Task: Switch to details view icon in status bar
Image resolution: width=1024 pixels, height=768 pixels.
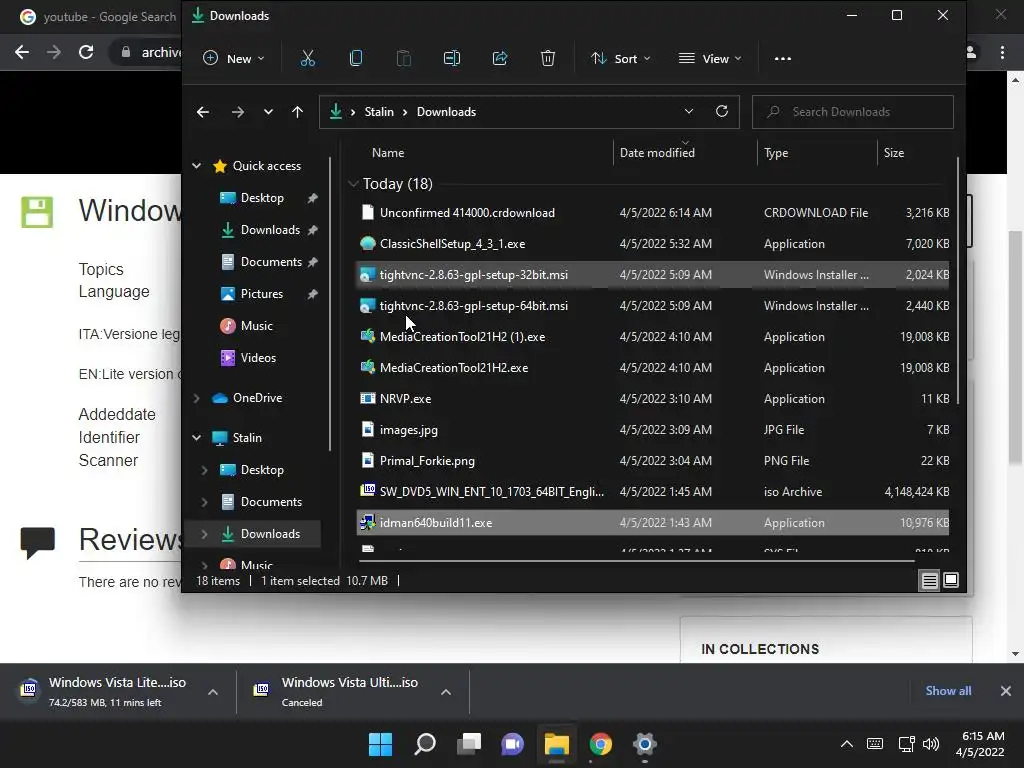Action: coord(929,580)
